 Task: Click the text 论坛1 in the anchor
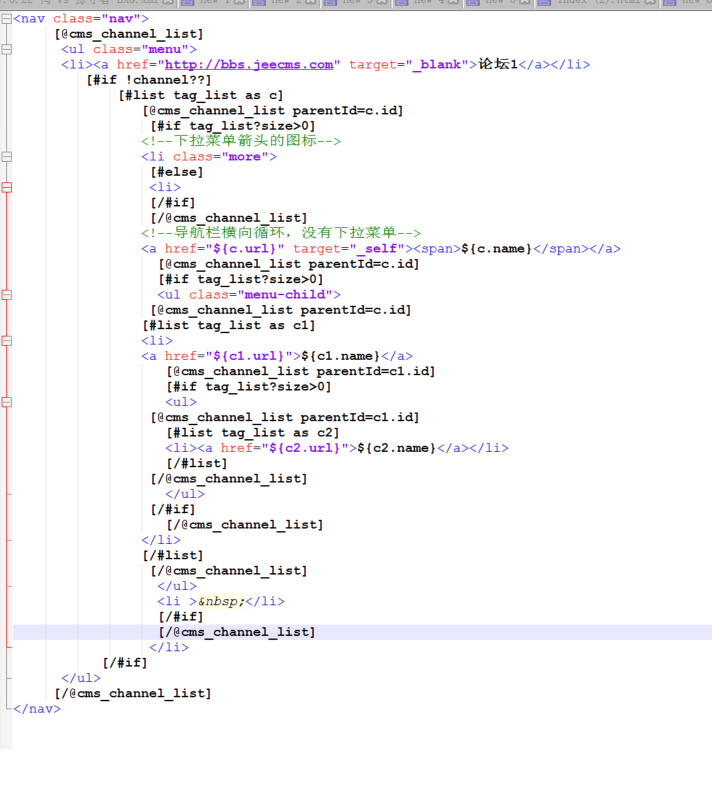(x=498, y=64)
